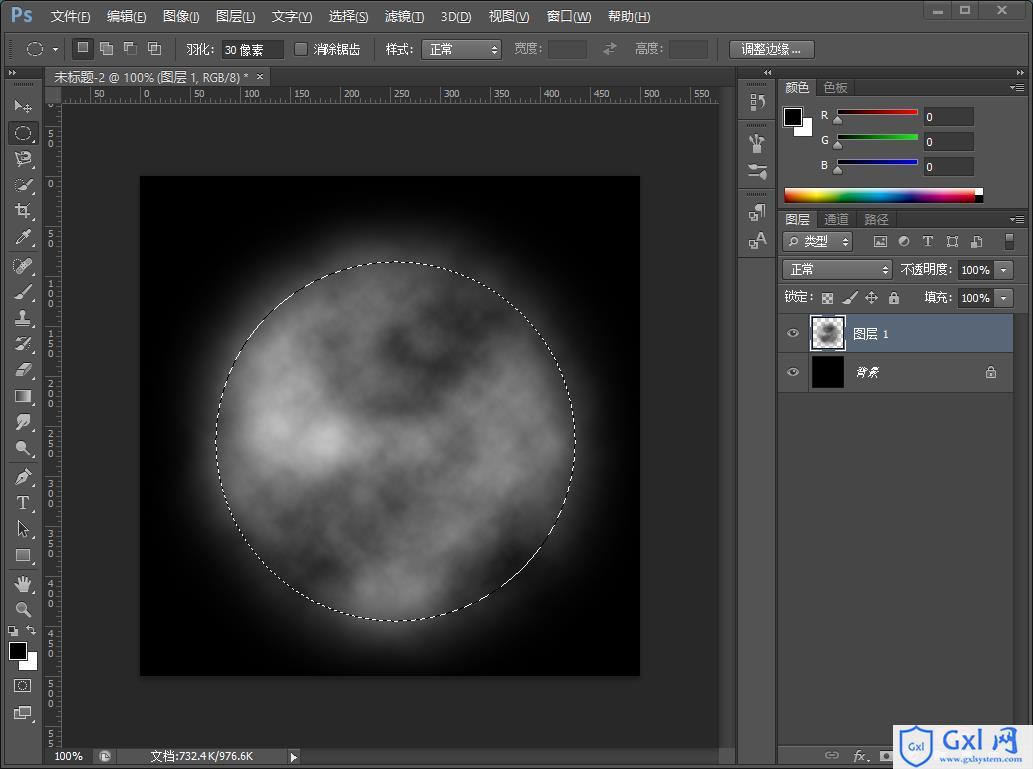The width and height of the screenshot is (1033, 769).
Task: Enable the anti-alias checkbox
Action: click(x=300, y=49)
